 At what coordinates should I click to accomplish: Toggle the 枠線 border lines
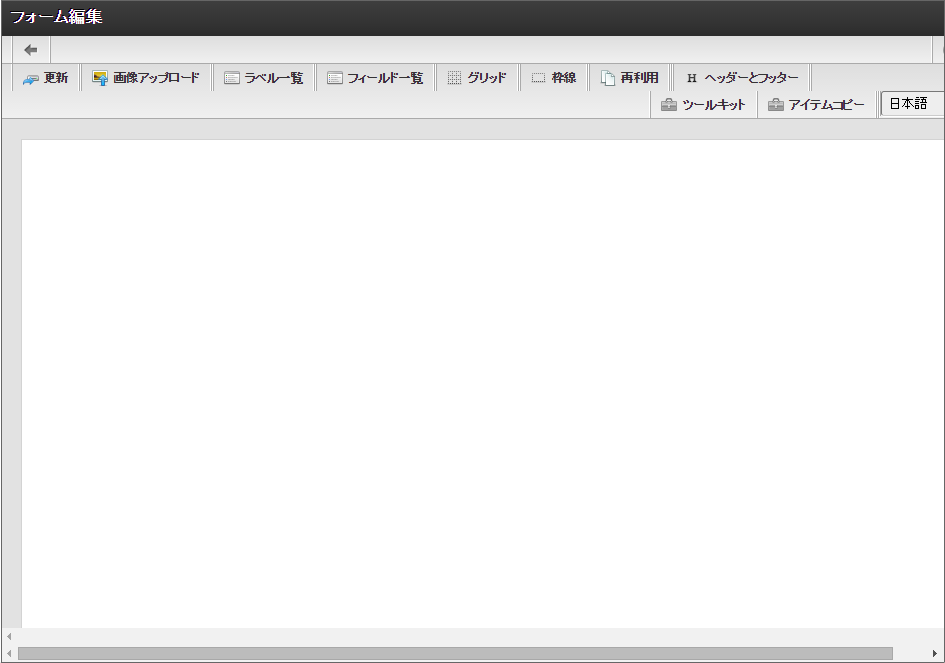554,76
